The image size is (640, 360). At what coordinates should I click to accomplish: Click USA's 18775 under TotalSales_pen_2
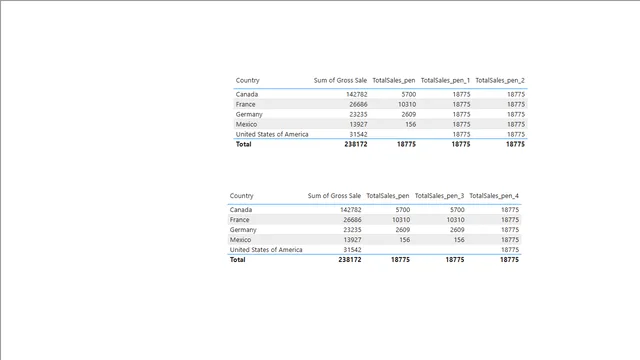516,134
